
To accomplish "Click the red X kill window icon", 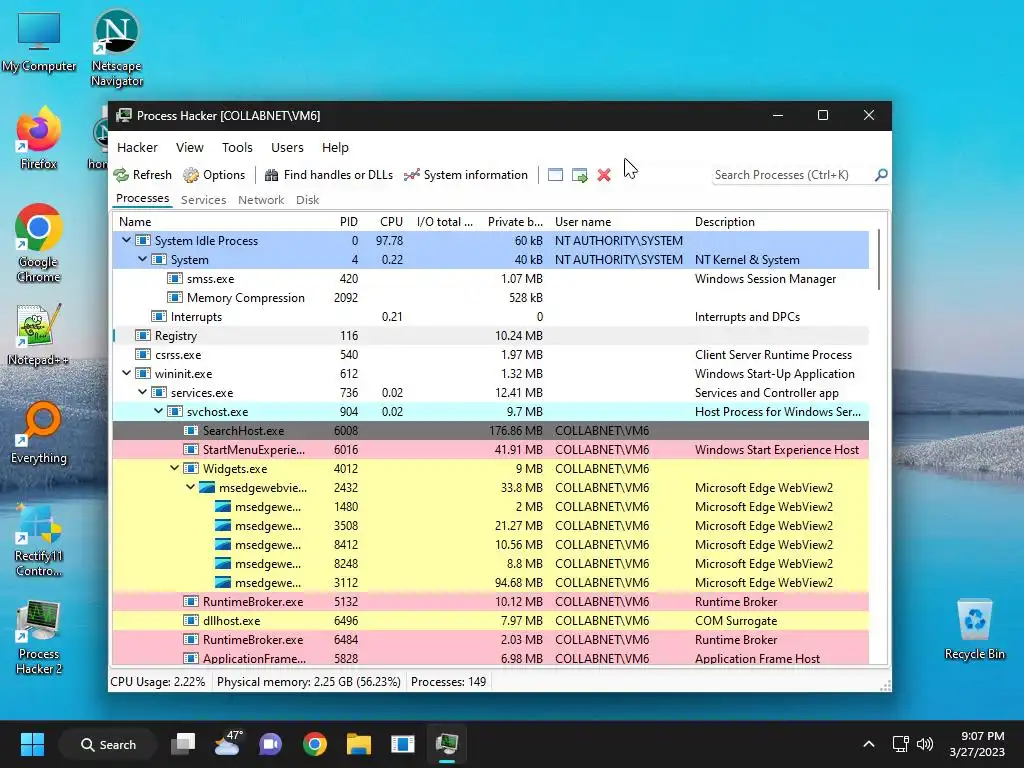I will [604, 175].
